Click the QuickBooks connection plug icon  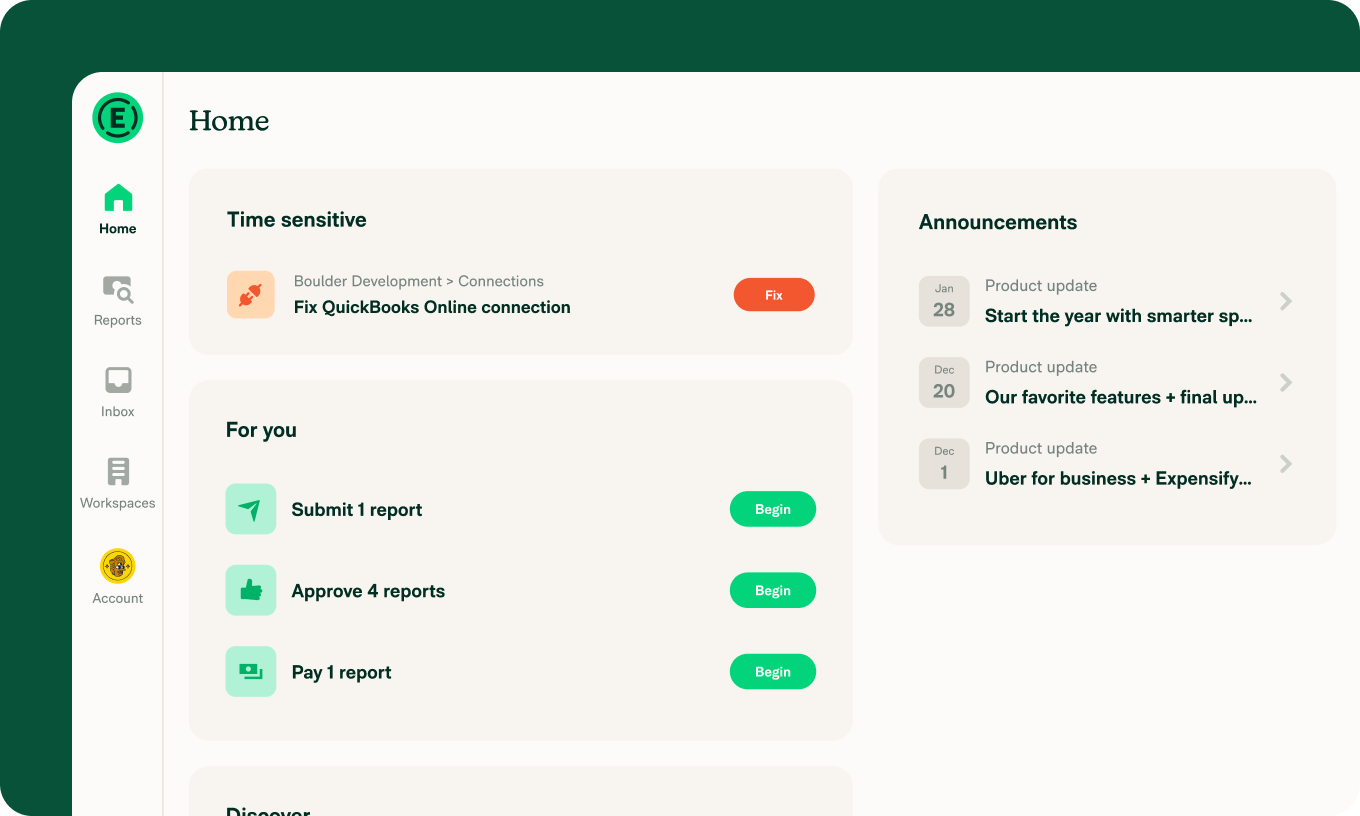coord(251,294)
